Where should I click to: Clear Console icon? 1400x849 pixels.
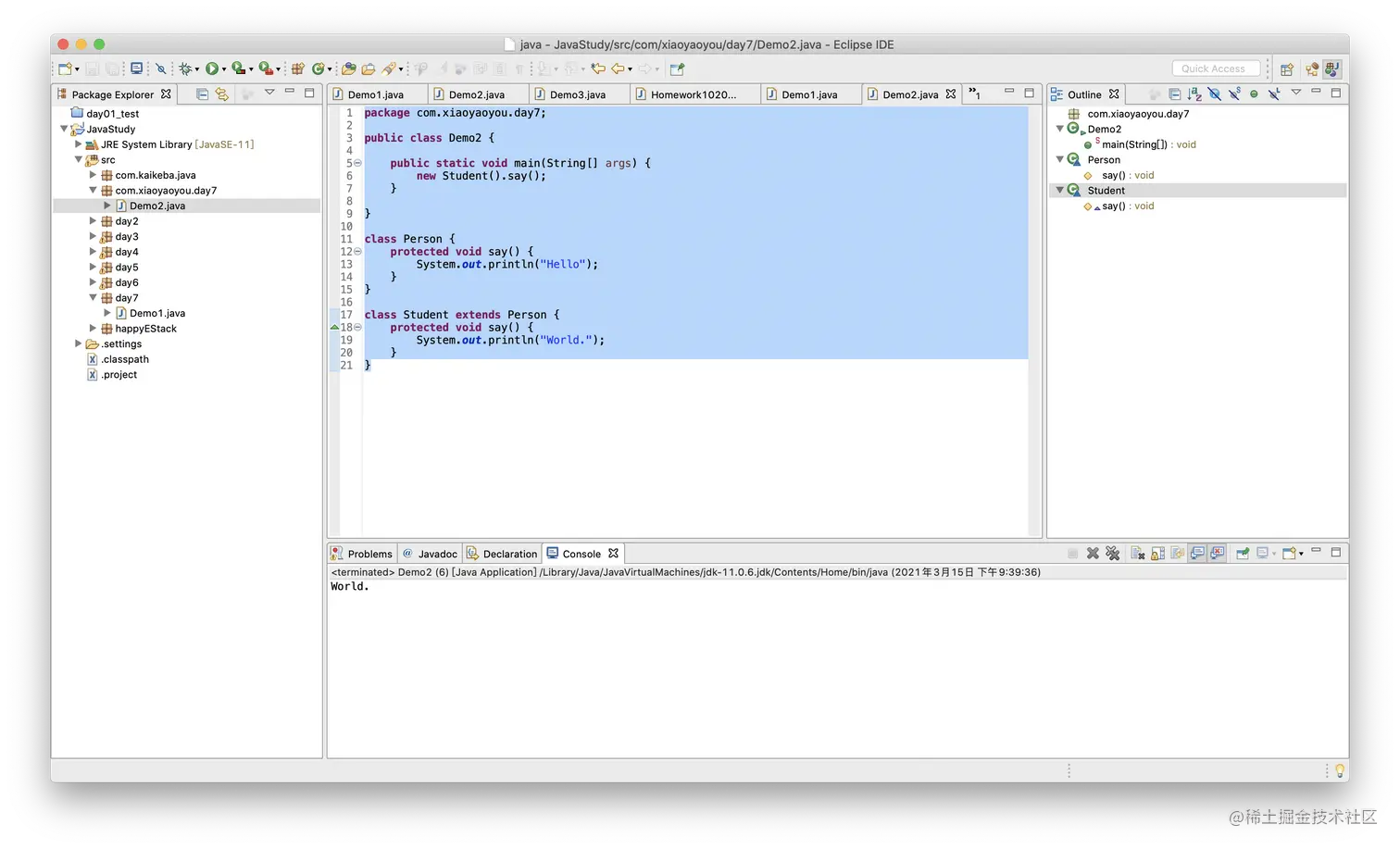[1138, 554]
